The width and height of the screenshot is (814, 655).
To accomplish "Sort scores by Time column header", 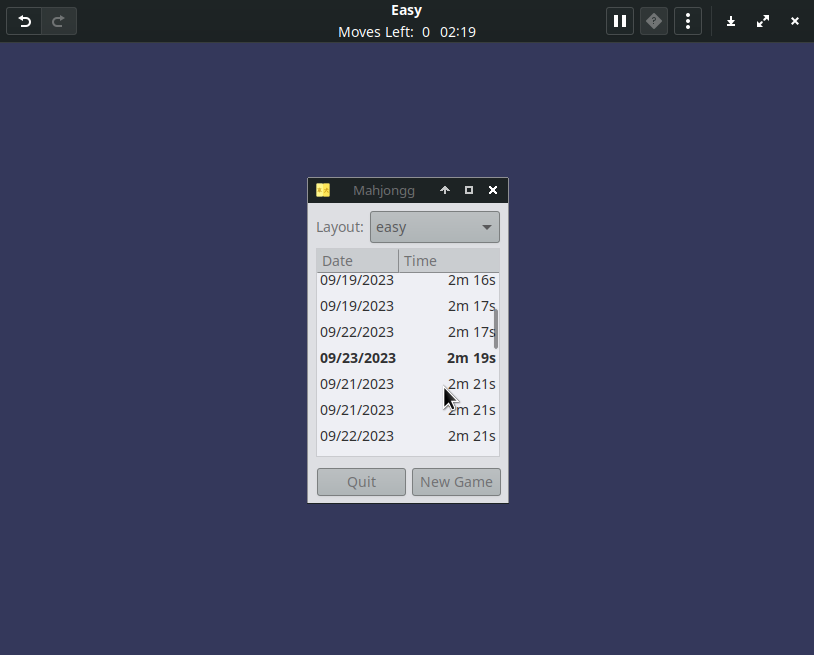I will [x=449, y=261].
